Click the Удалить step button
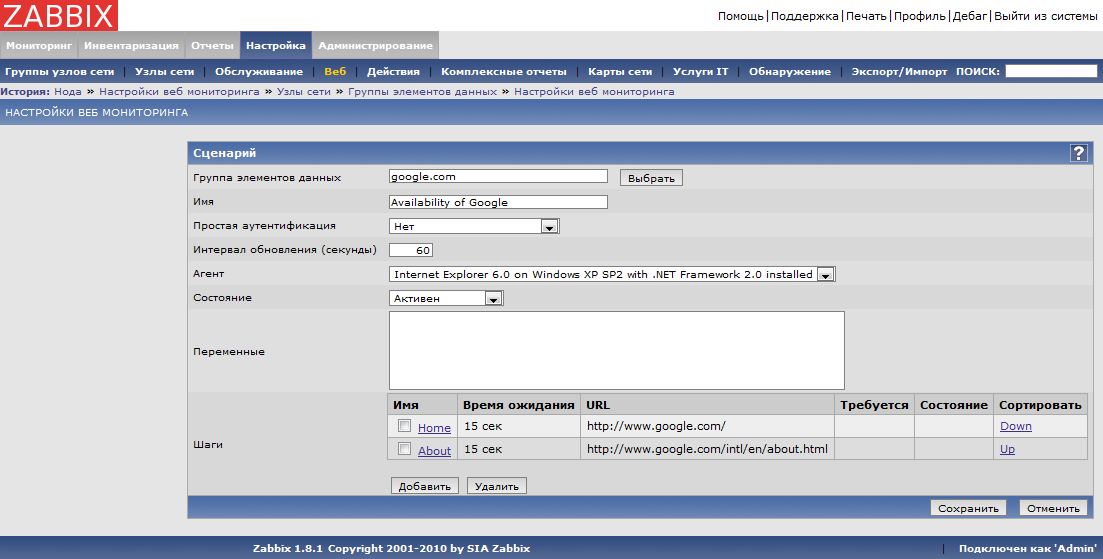 pyautogui.click(x=497, y=486)
